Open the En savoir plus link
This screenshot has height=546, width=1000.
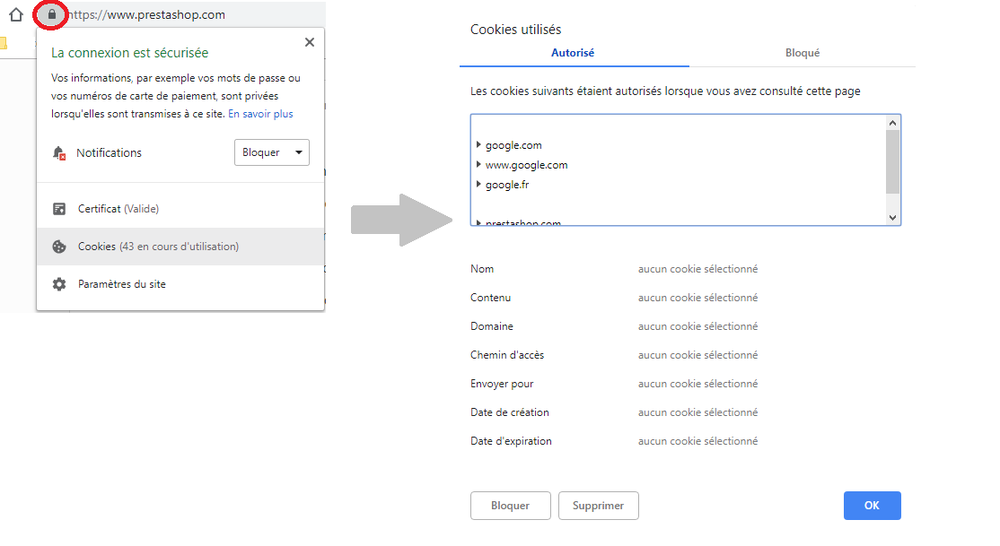point(260,114)
